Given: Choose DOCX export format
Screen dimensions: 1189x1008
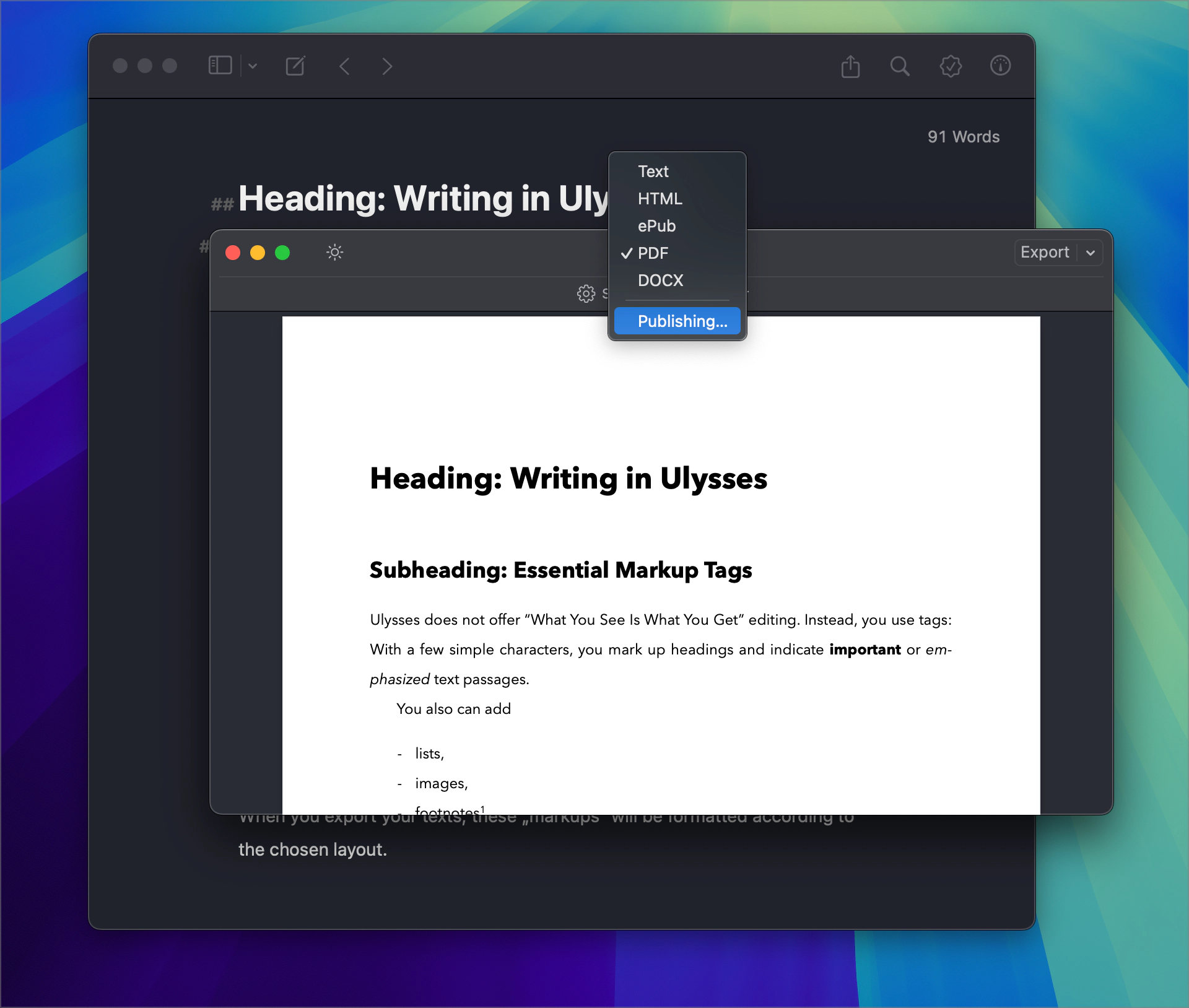Looking at the screenshot, I should tap(660, 280).
